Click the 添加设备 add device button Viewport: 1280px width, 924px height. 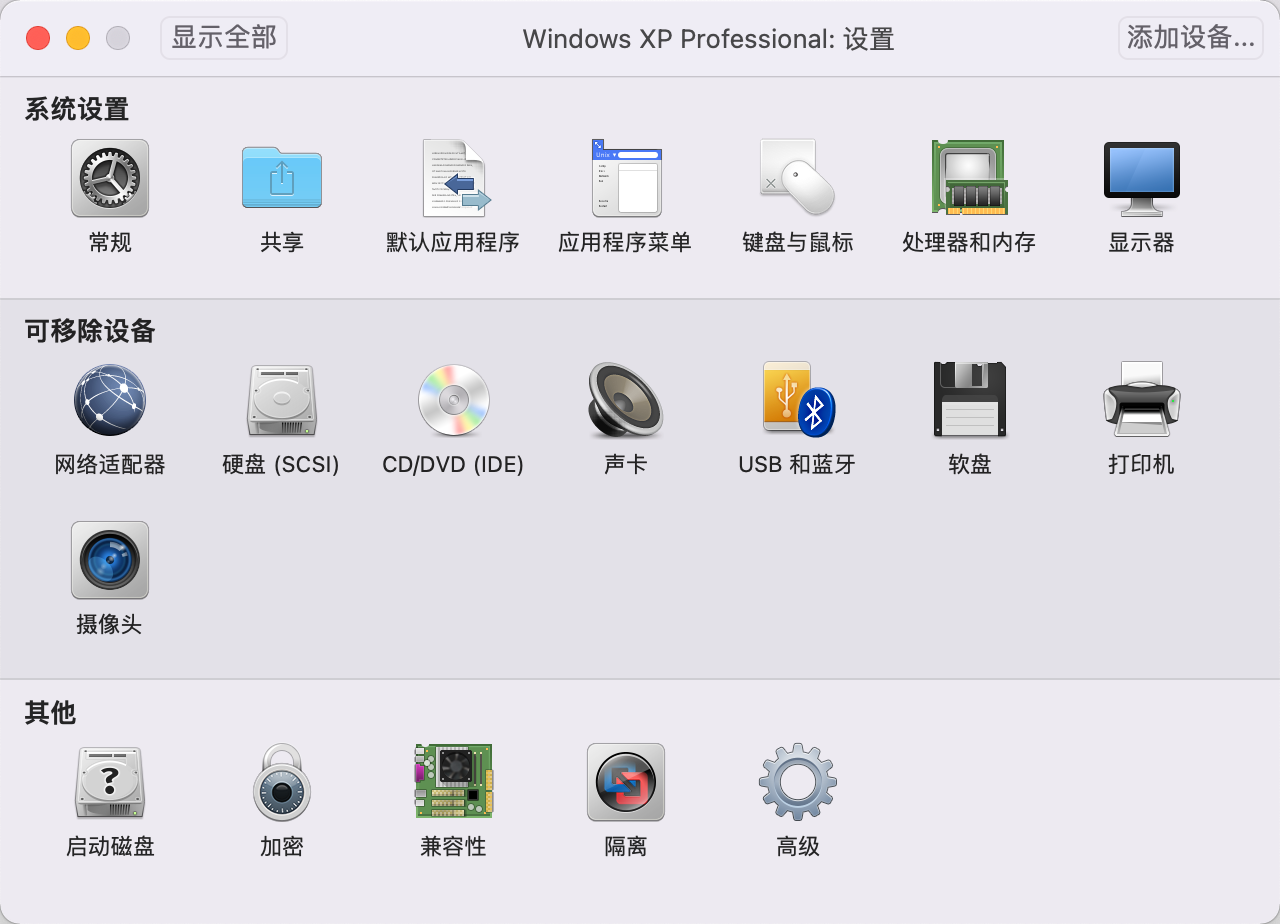[x=1190, y=38]
